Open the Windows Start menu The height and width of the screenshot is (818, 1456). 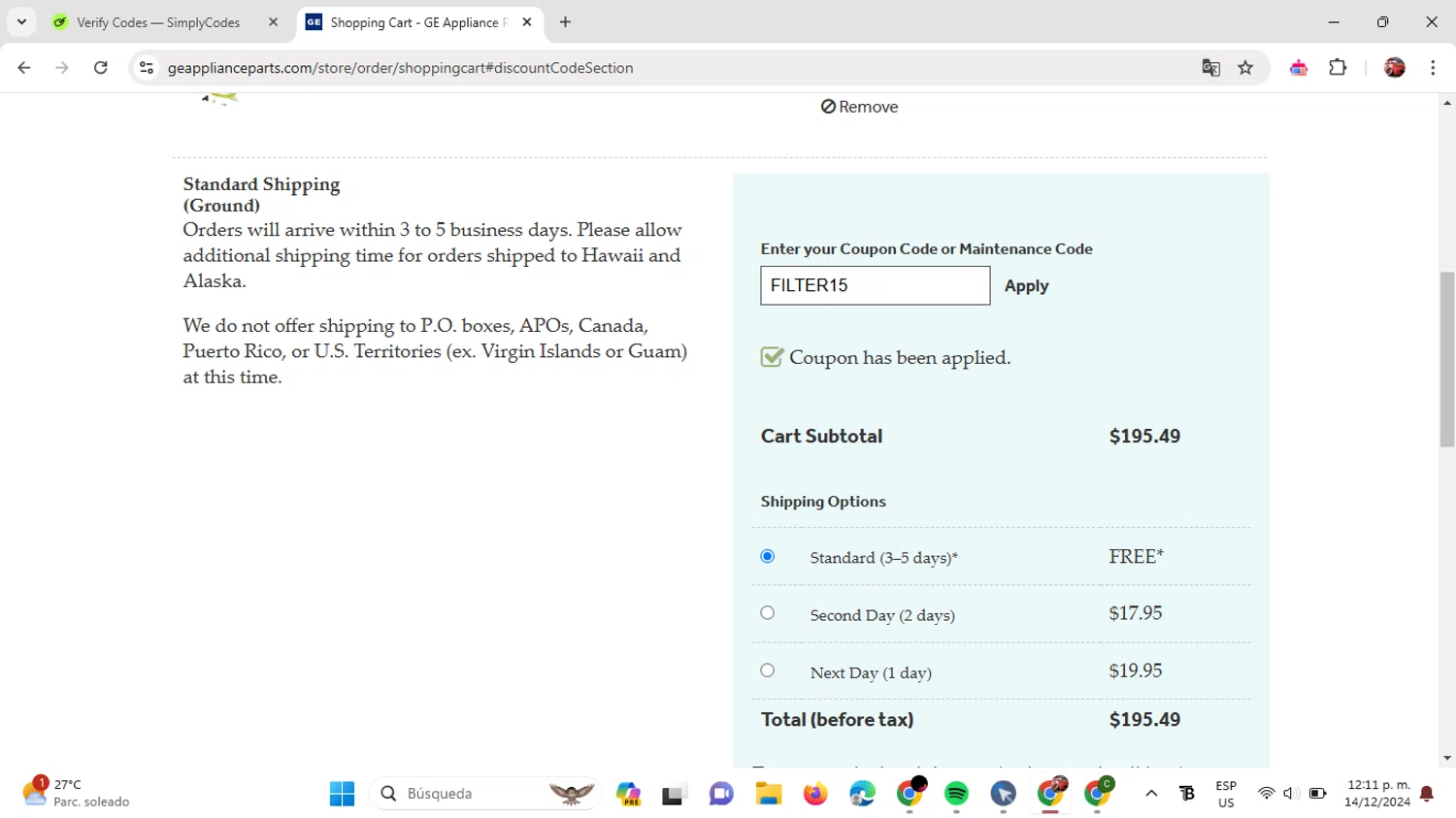point(342,794)
